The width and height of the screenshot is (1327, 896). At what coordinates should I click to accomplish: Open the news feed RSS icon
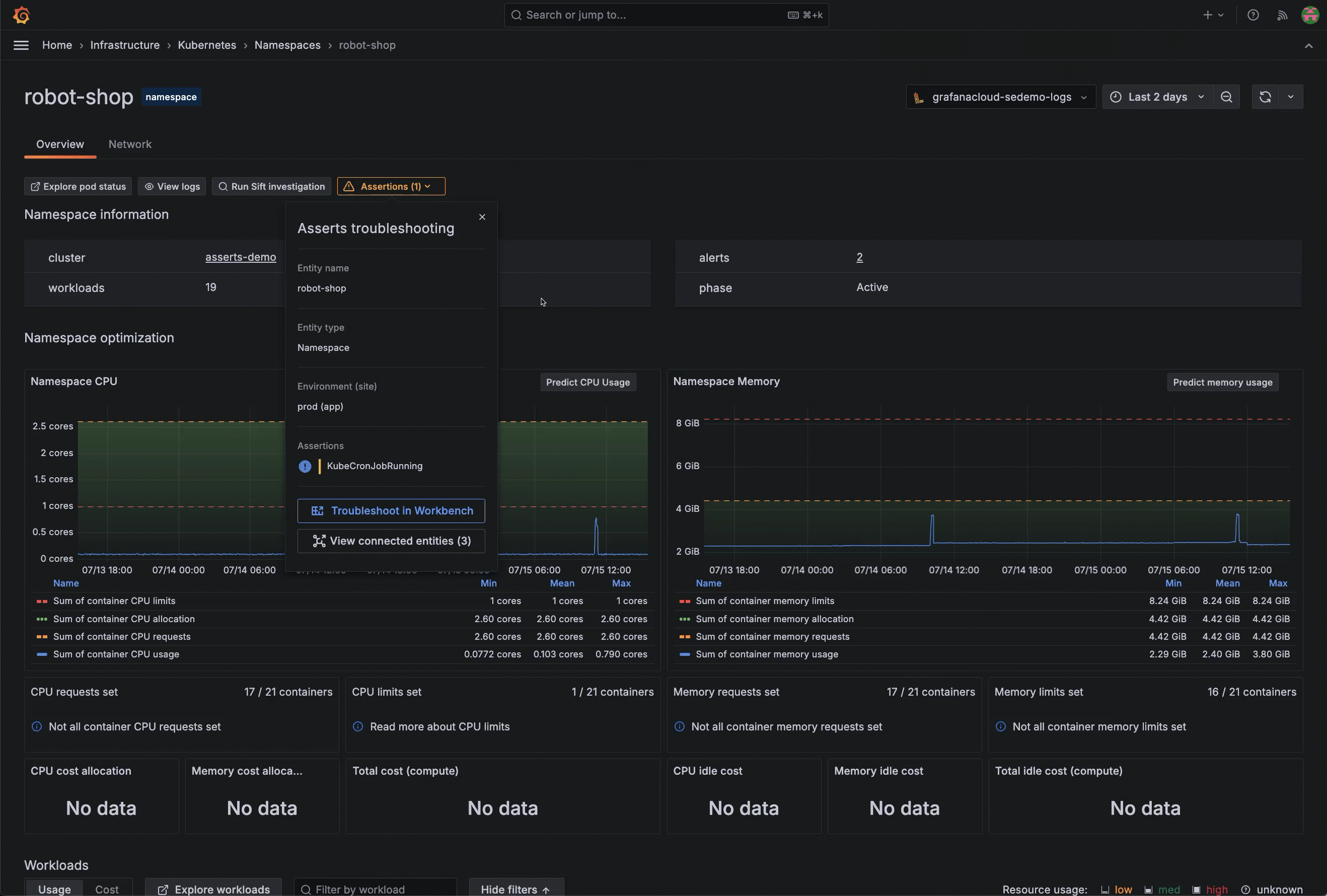click(x=1282, y=15)
